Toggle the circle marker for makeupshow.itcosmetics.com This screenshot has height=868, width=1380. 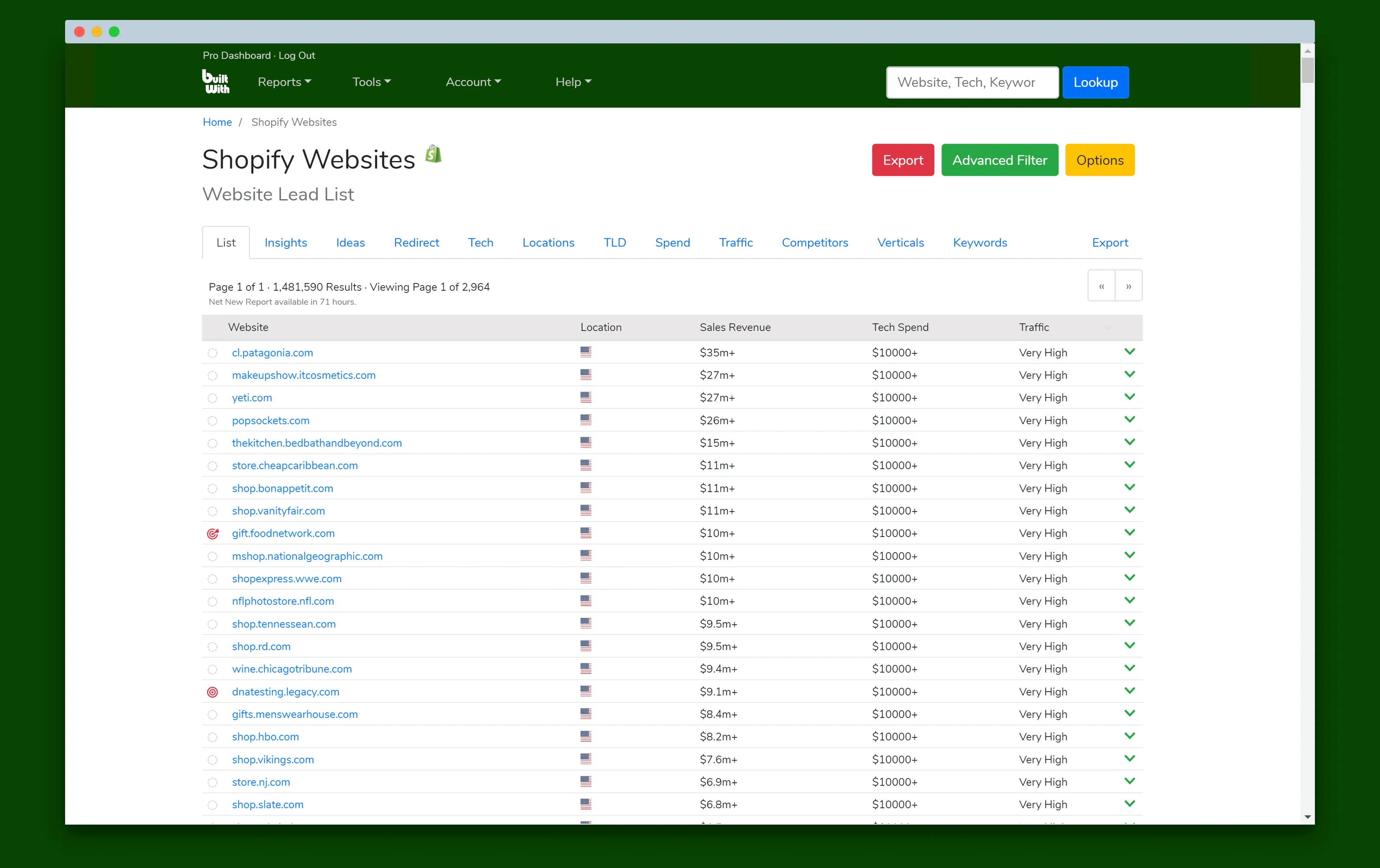[213, 375]
